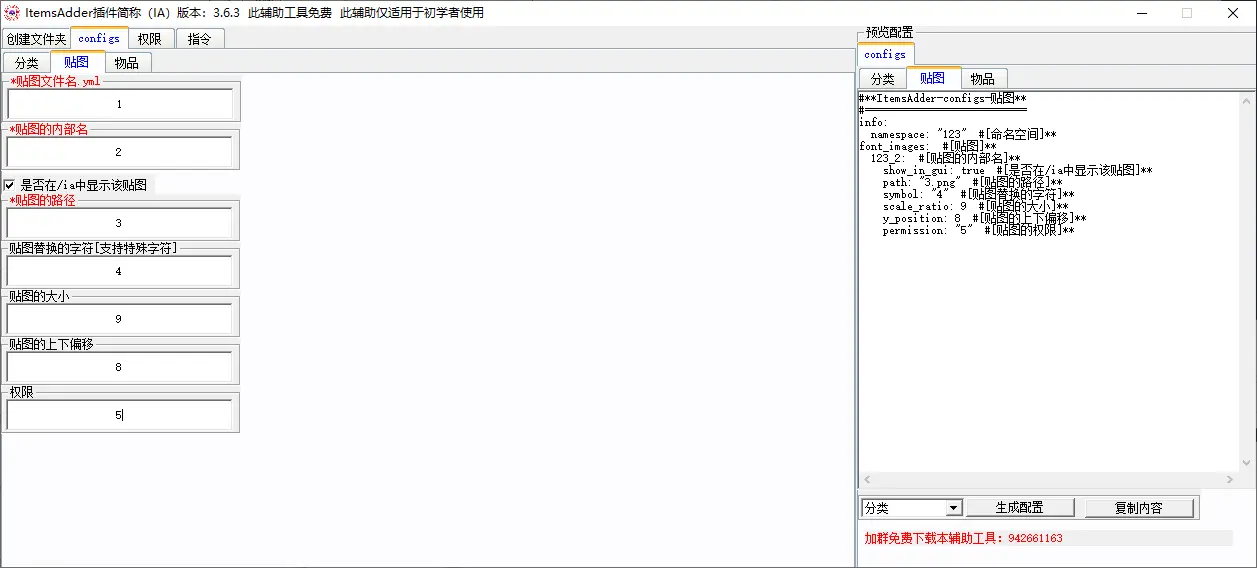The image size is (1257, 568).
Task: Focus the 贴图文件名.yml input field
Action: 120,104
